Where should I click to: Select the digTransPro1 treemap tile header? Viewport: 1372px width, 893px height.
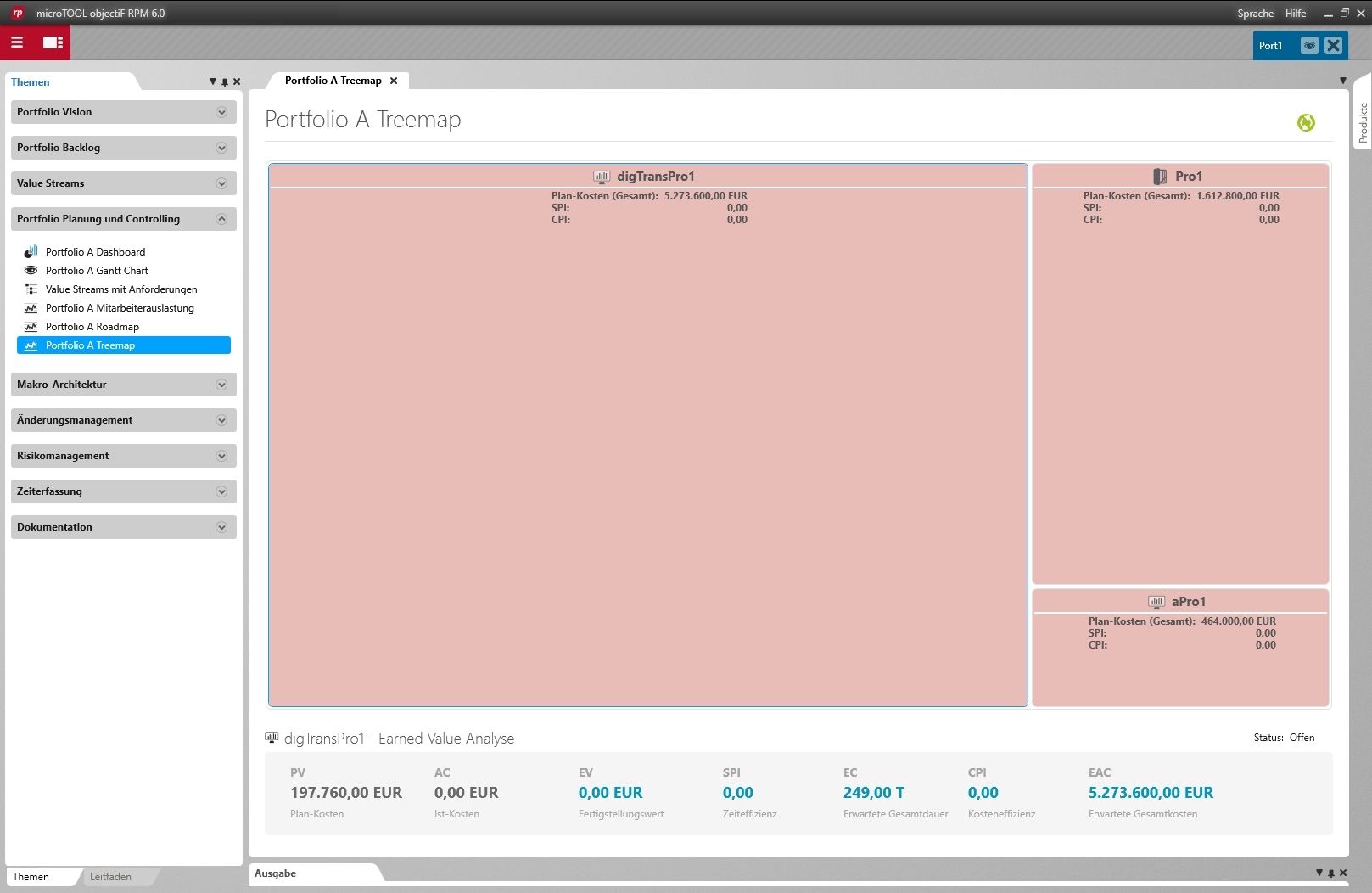tap(648, 177)
